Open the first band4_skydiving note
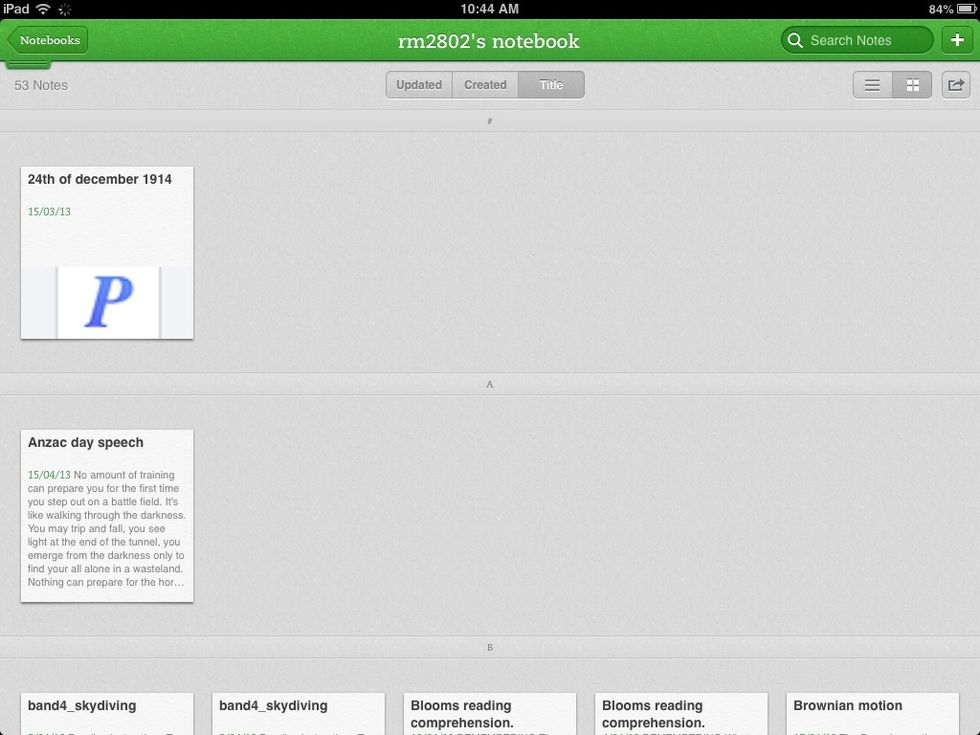Image resolution: width=980 pixels, height=735 pixels. pos(107,712)
